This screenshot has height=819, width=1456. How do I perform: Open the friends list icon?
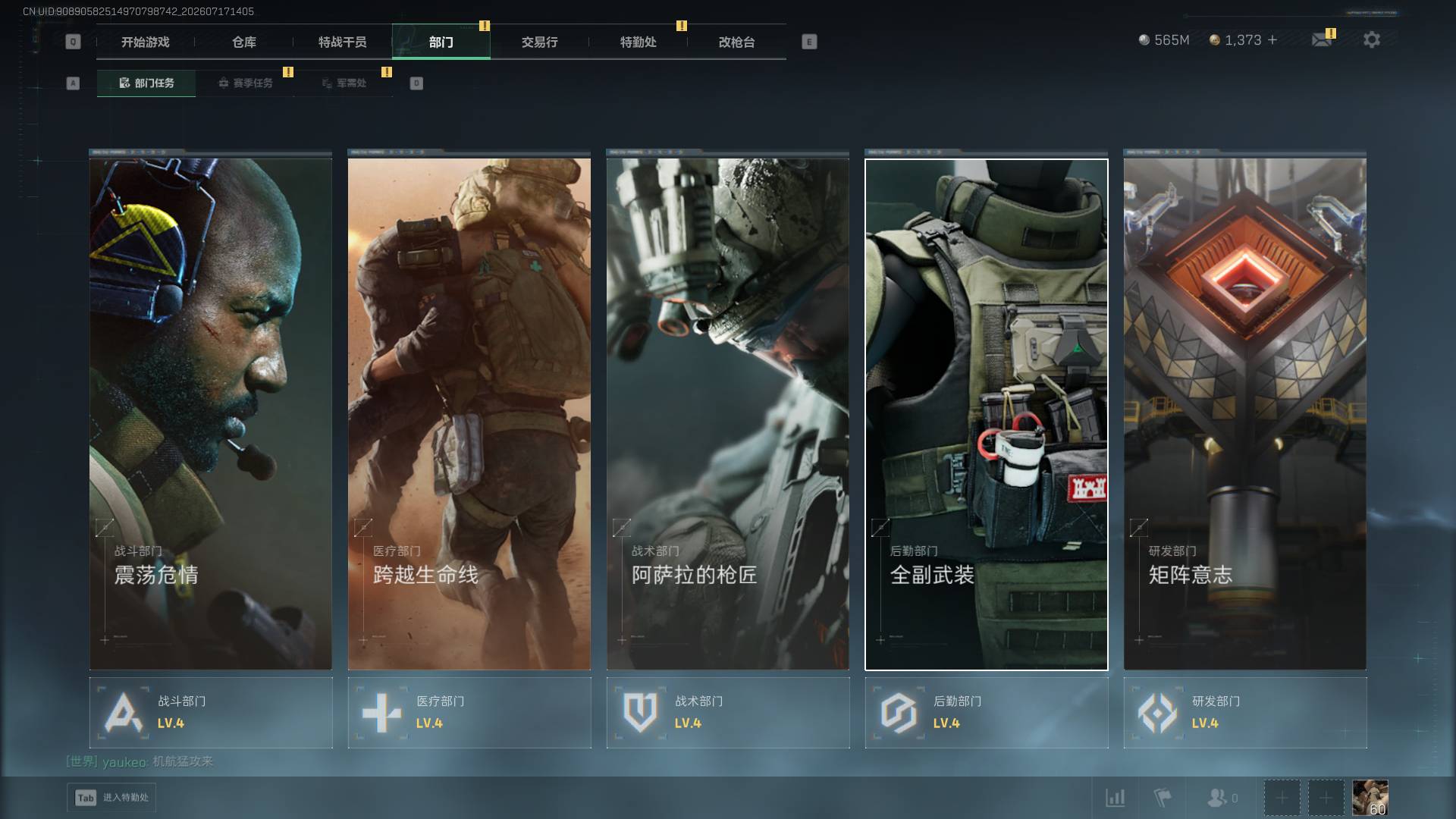click(x=1216, y=798)
